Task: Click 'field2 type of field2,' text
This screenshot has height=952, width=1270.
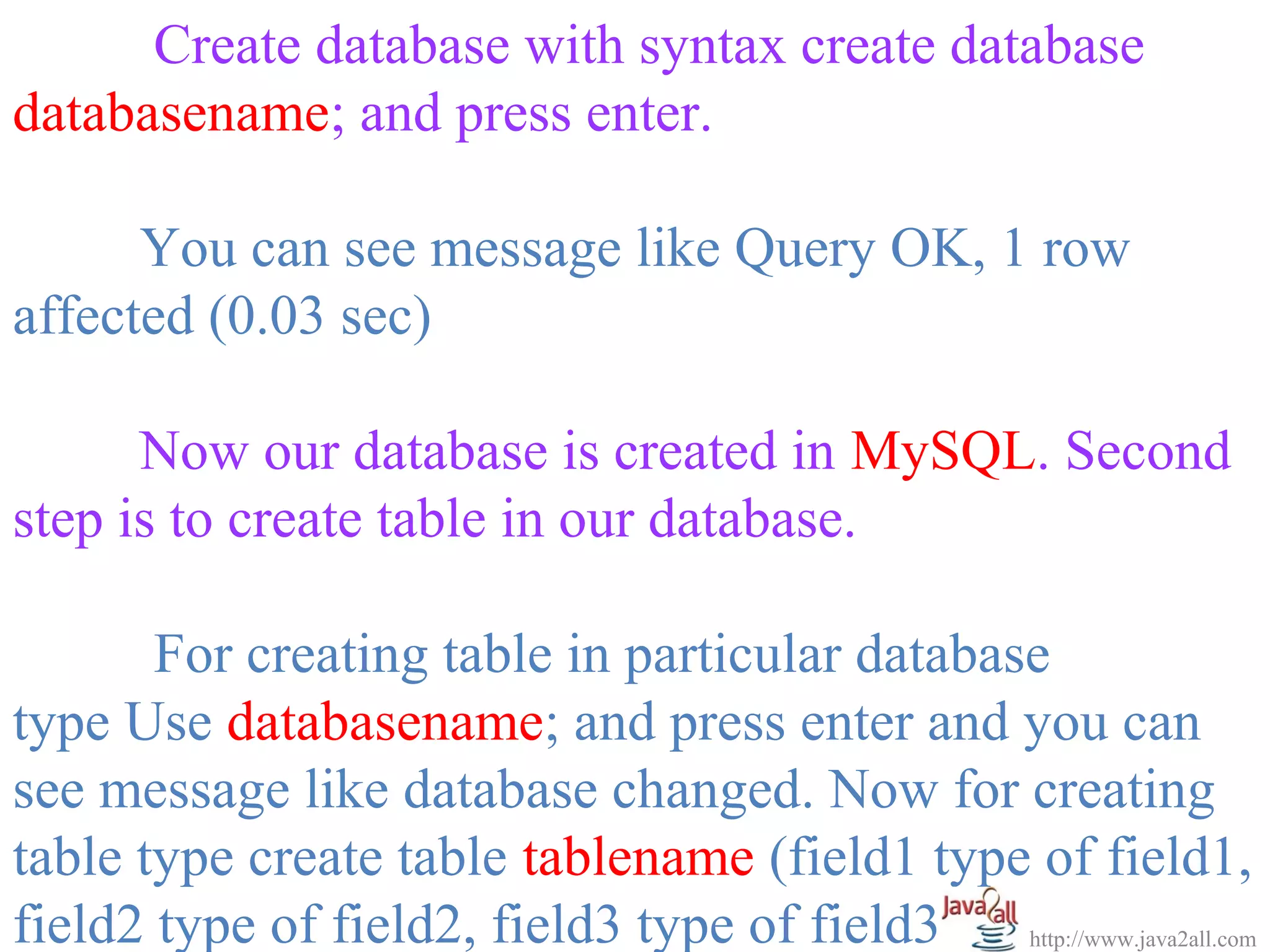Action: point(245,925)
